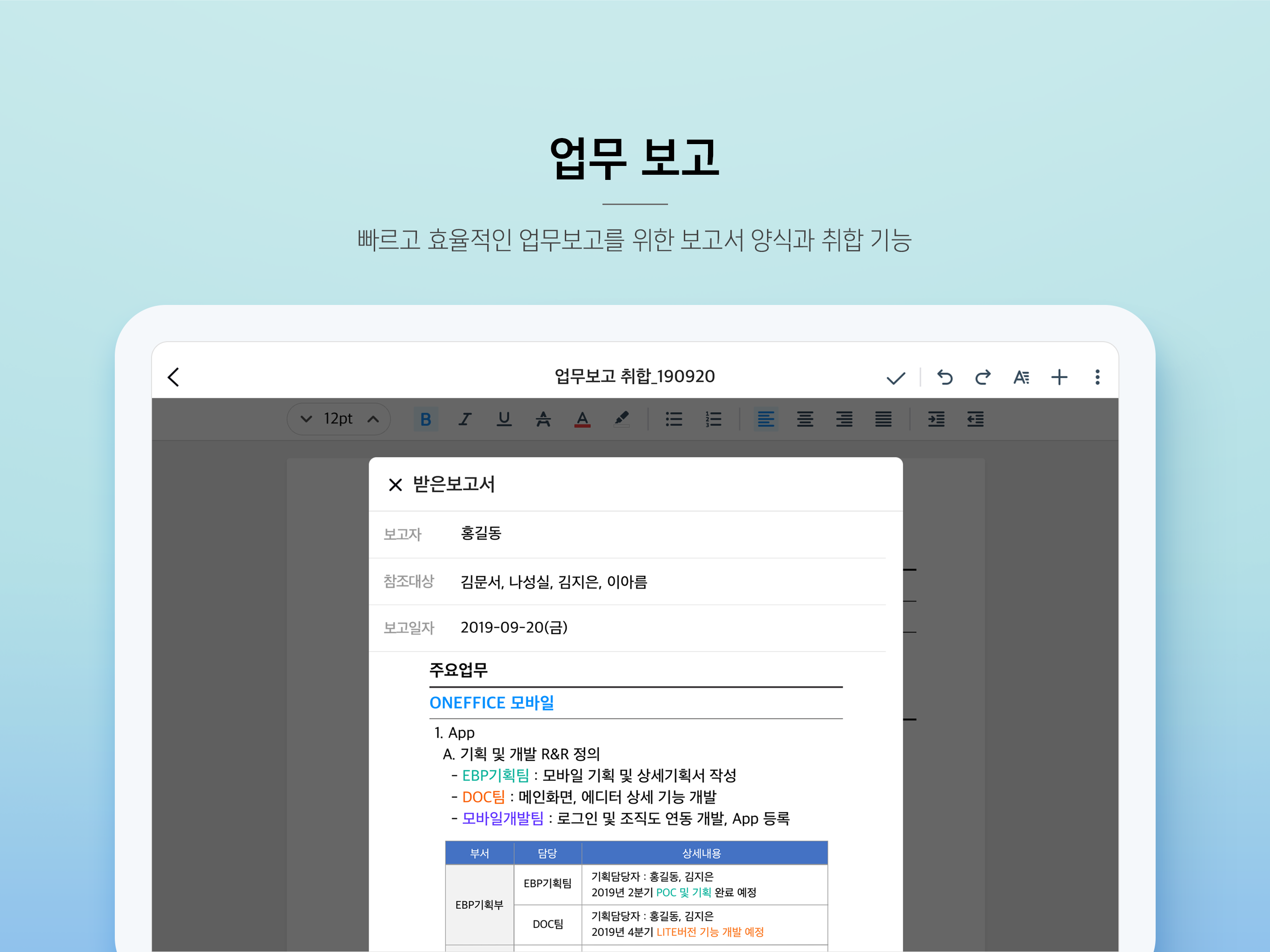Select the 담당 table header
This screenshot has width=1270, height=952.
tap(548, 853)
